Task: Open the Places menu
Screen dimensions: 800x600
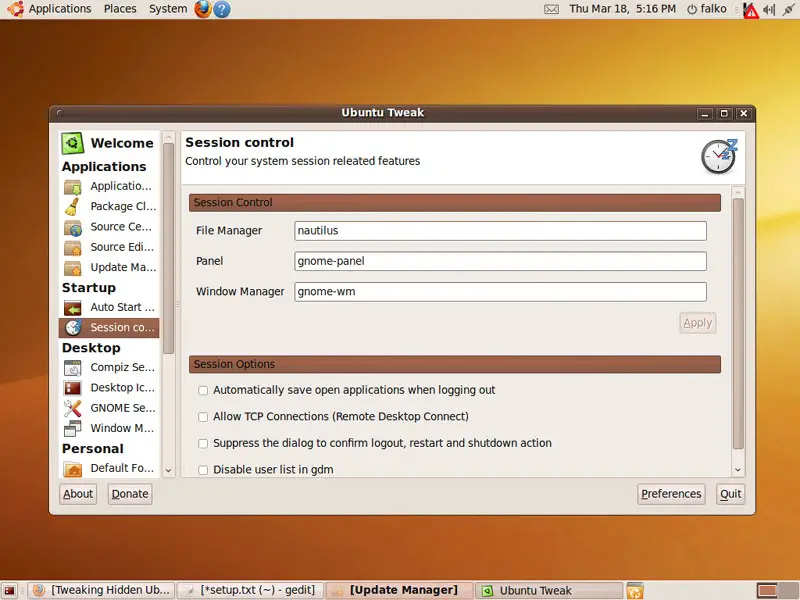Action: pos(120,9)
